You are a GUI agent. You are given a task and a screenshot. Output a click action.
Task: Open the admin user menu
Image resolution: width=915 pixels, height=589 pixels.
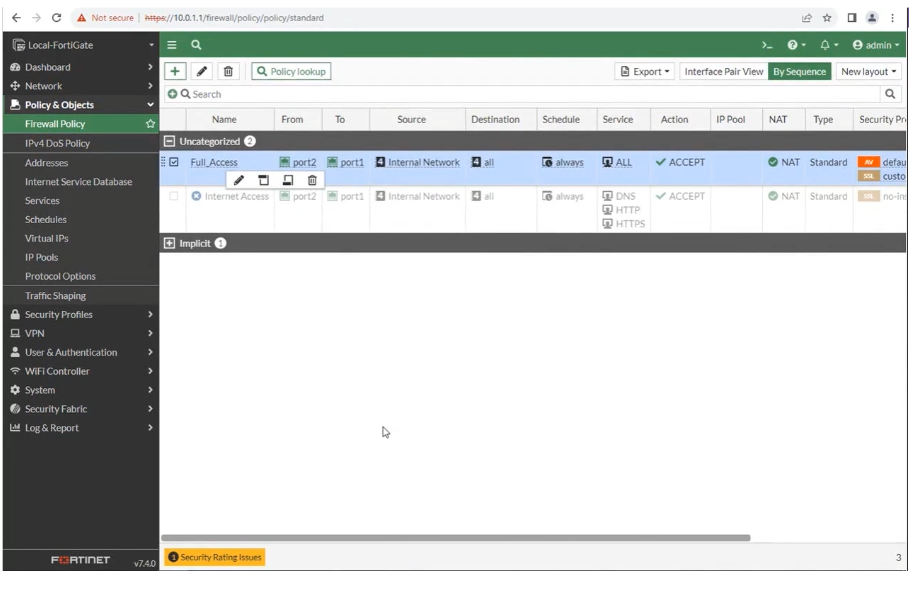[x=876, y=45]
